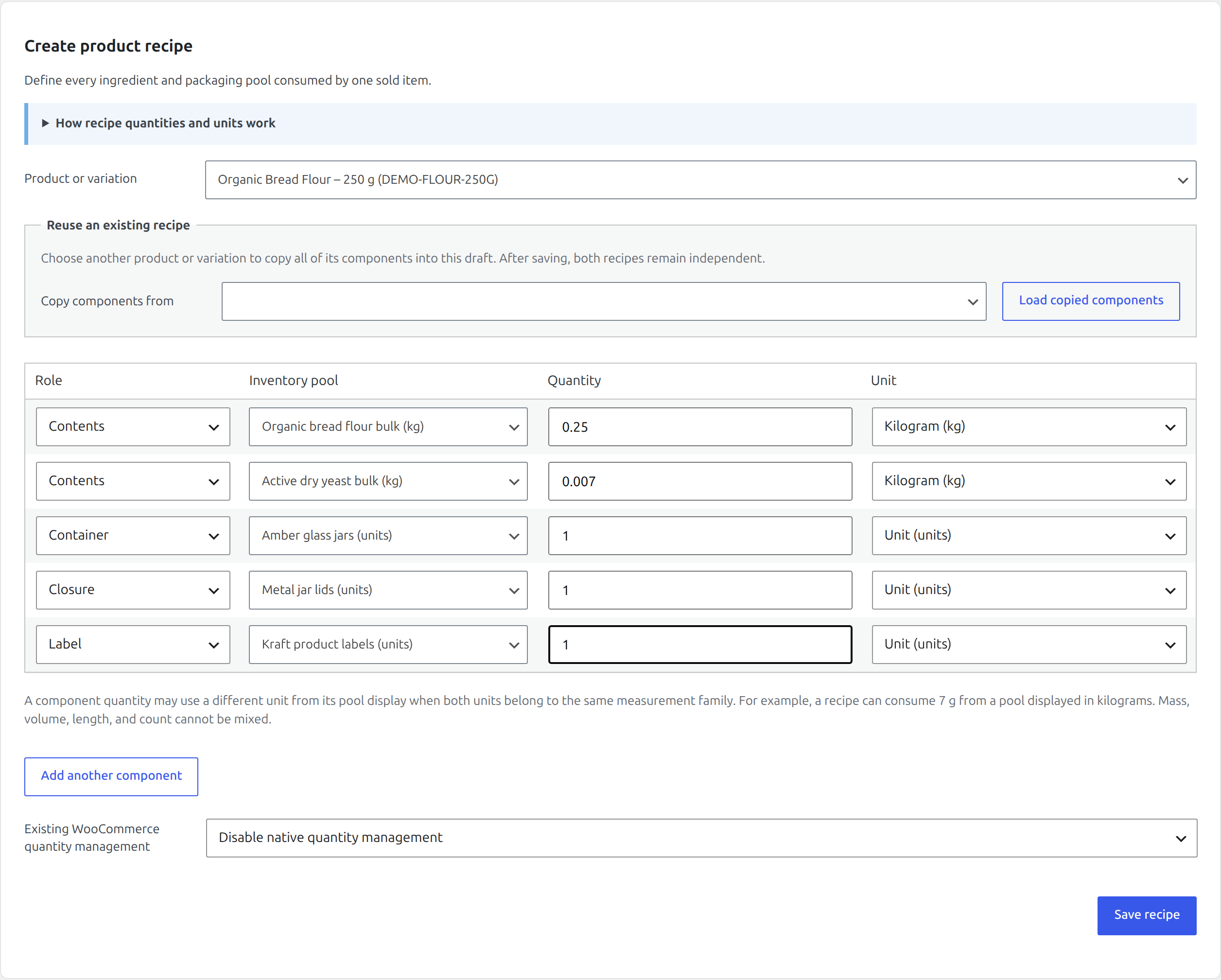Open the Copy components from dropdown
Screen dimensions: 1221x980
[603, 301]
